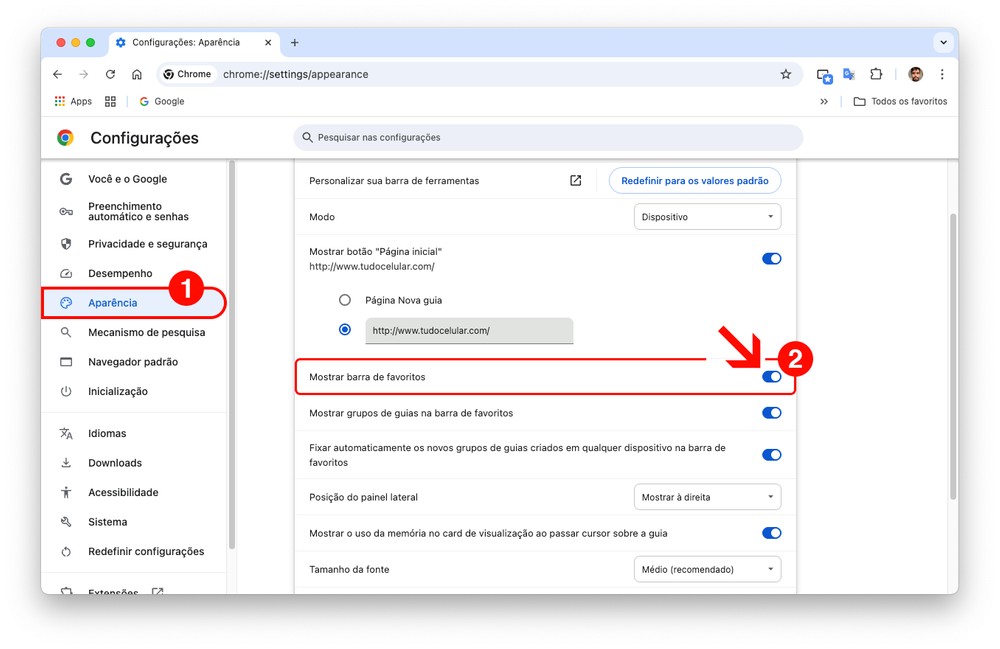Screen dimensions: 1000x649
Task: Open the Apps grid shortcut
Action: pyautogui.click(x=73, y=101)
